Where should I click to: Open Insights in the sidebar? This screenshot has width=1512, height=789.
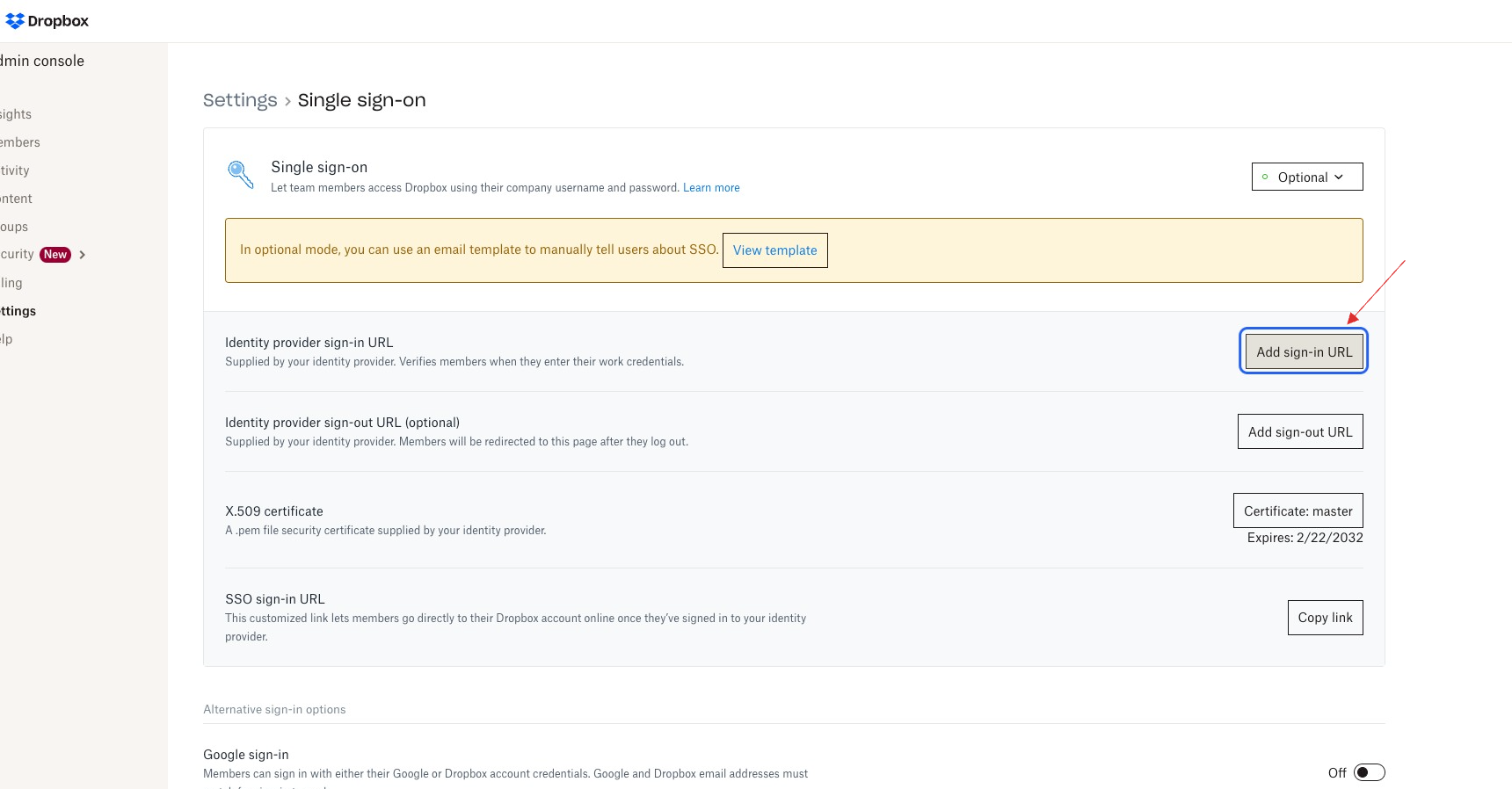(x=16, y=114)
